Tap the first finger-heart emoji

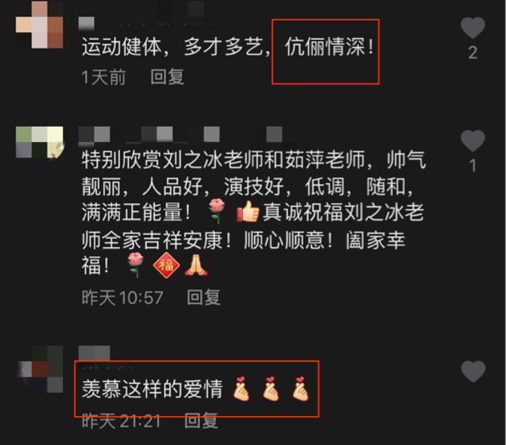pyautogui.click(x=241, y=388)
